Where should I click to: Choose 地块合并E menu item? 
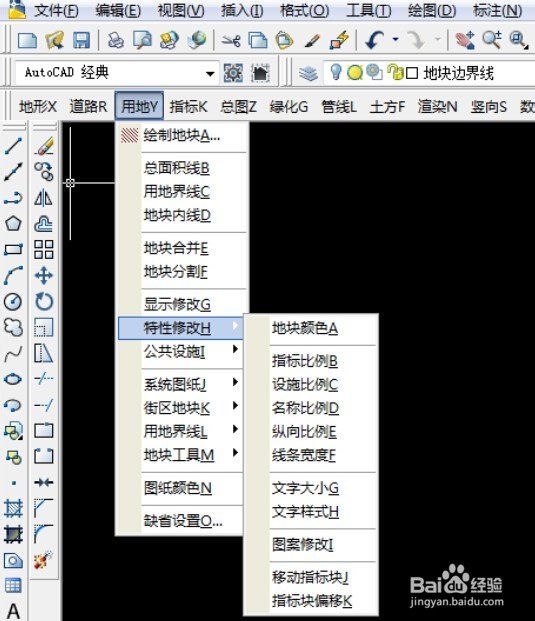click(182, 248)
